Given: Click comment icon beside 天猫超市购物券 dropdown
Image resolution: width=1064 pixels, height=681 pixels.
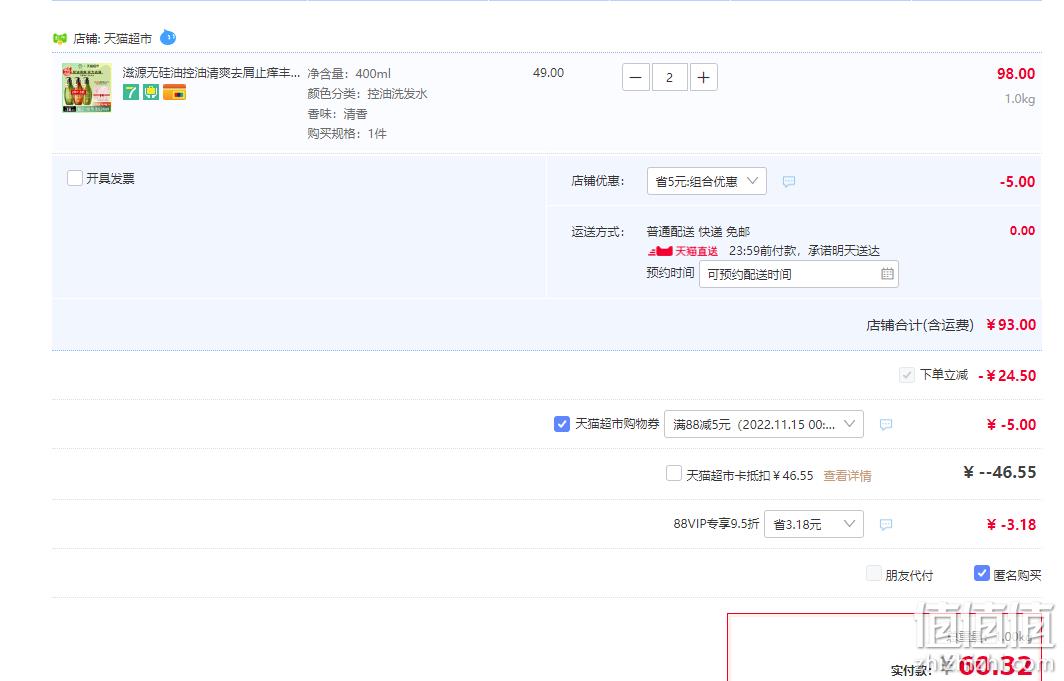Looking at the screenshot, I should pos(886,425).
